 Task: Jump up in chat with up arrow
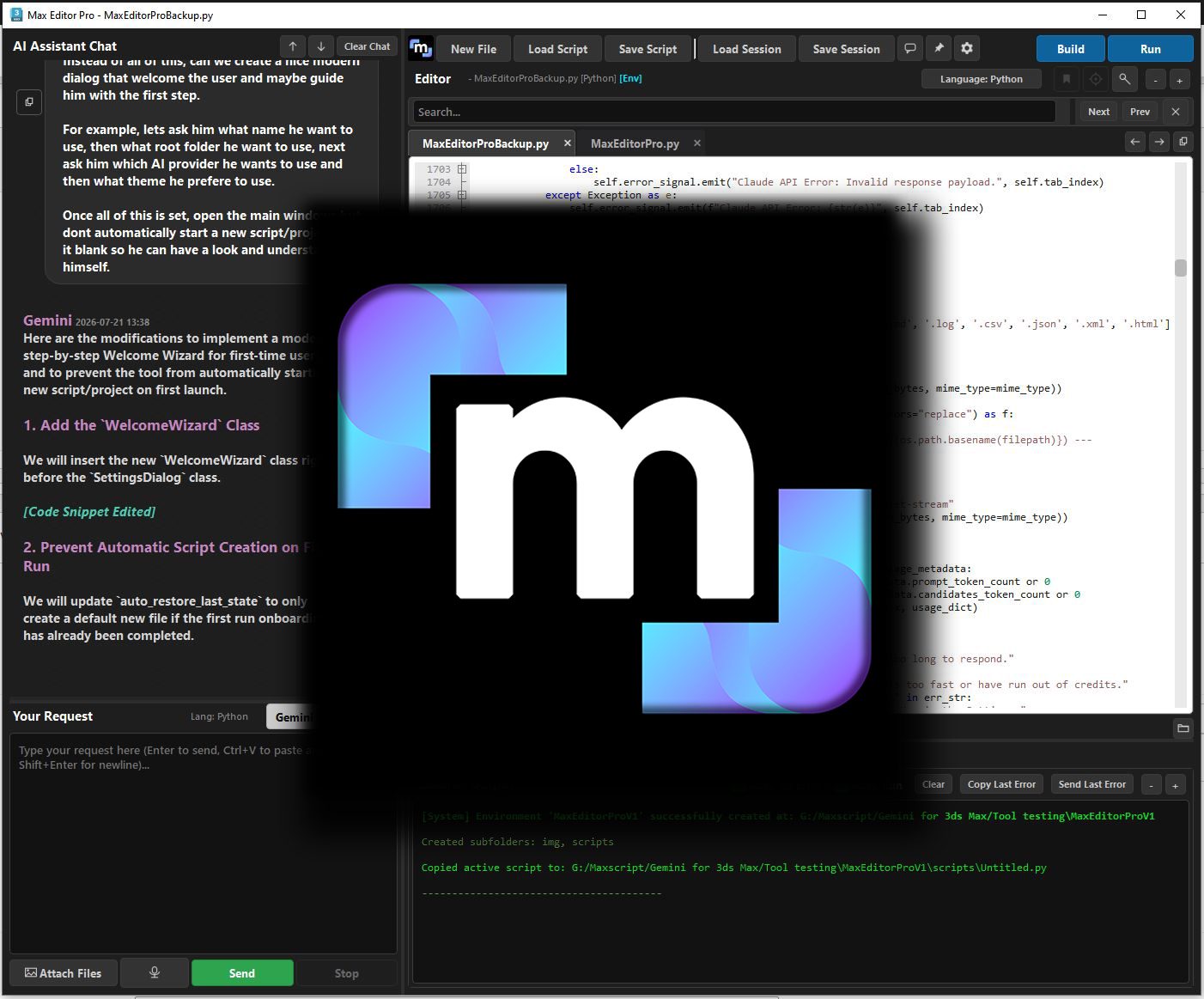(x=293, y=46)
